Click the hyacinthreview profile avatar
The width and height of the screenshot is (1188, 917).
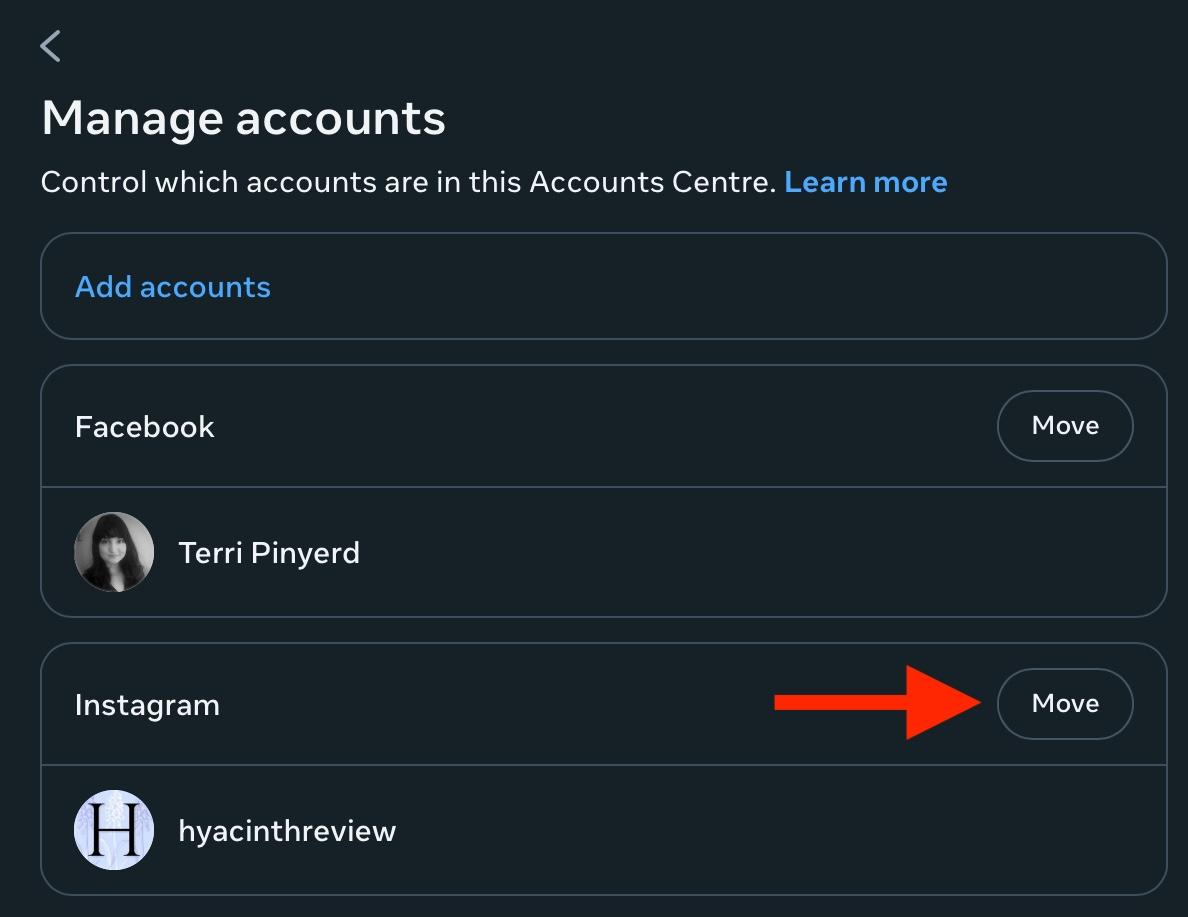[x=113, y=830]
